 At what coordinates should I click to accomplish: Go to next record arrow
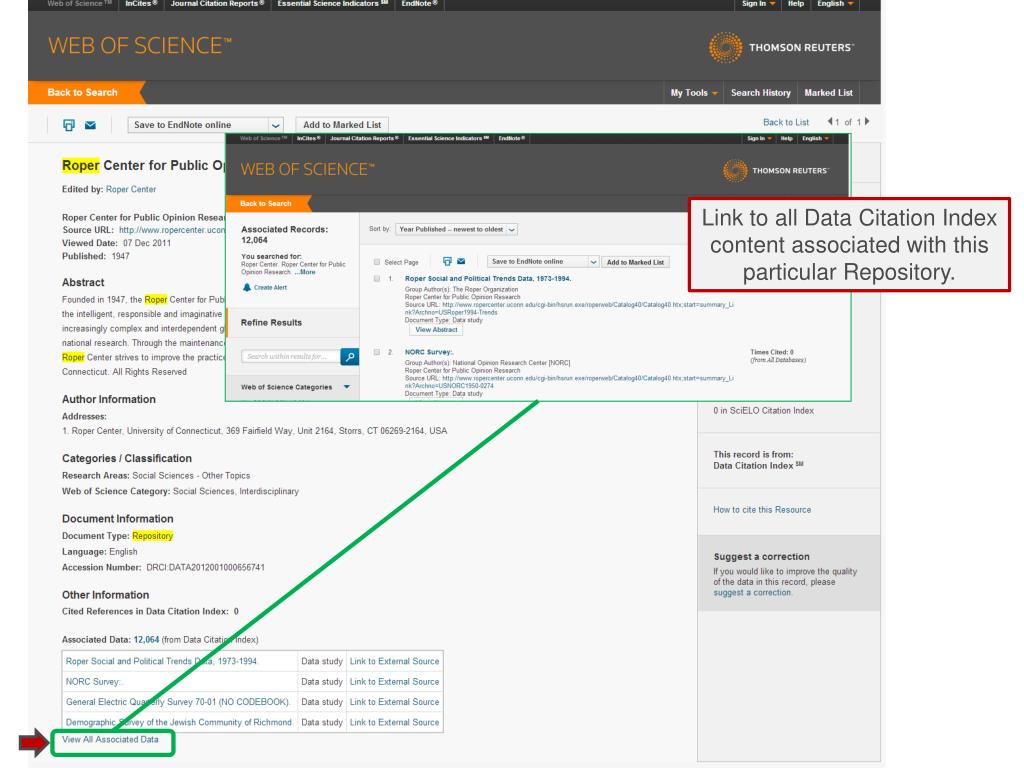867,121
